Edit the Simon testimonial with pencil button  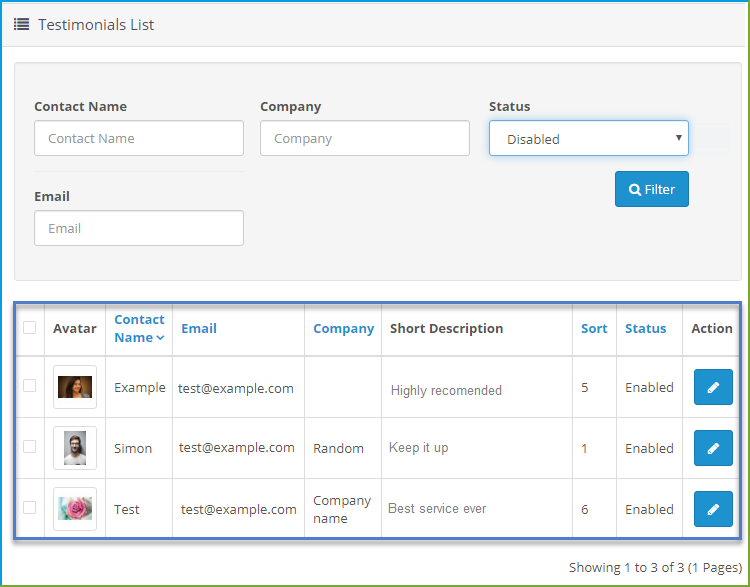(713, 448)
